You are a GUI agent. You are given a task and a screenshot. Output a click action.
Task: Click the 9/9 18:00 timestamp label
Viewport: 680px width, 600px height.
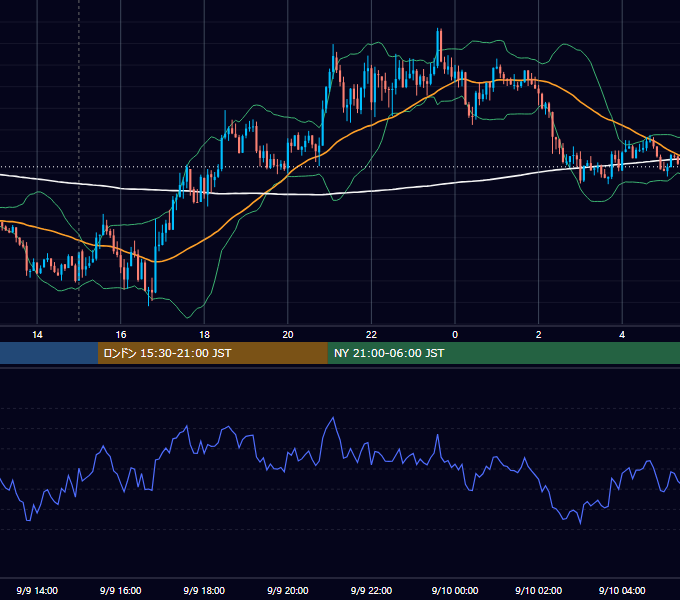204,590
